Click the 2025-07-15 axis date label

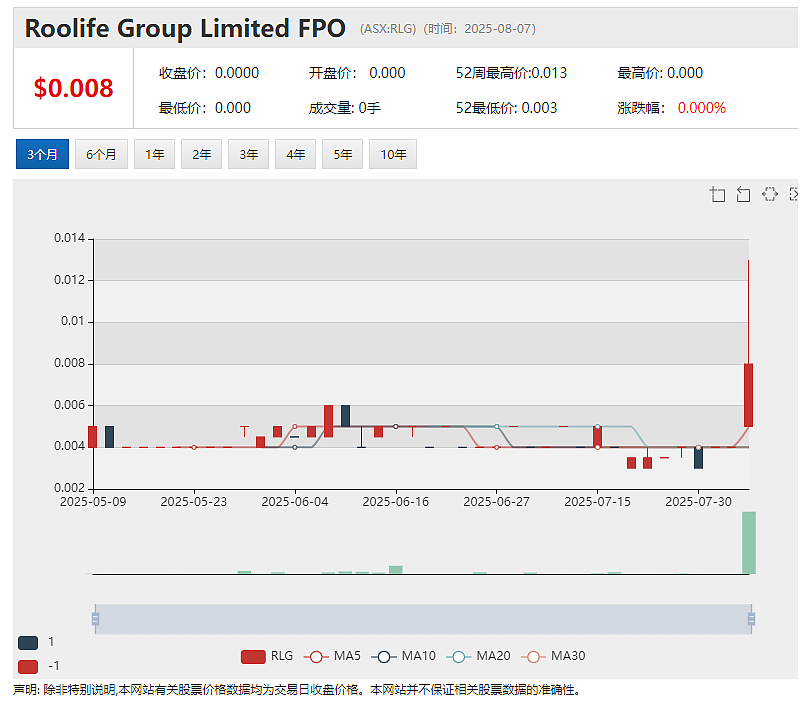click(x=598, y=502)
